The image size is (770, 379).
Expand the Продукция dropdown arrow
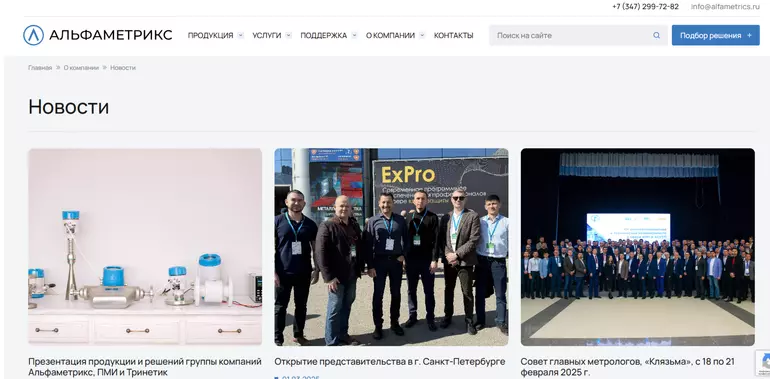pos(241,35)
